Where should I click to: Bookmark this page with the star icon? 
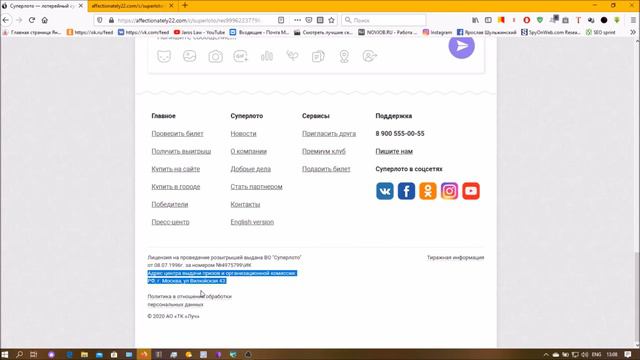click(x=331, y=20)
